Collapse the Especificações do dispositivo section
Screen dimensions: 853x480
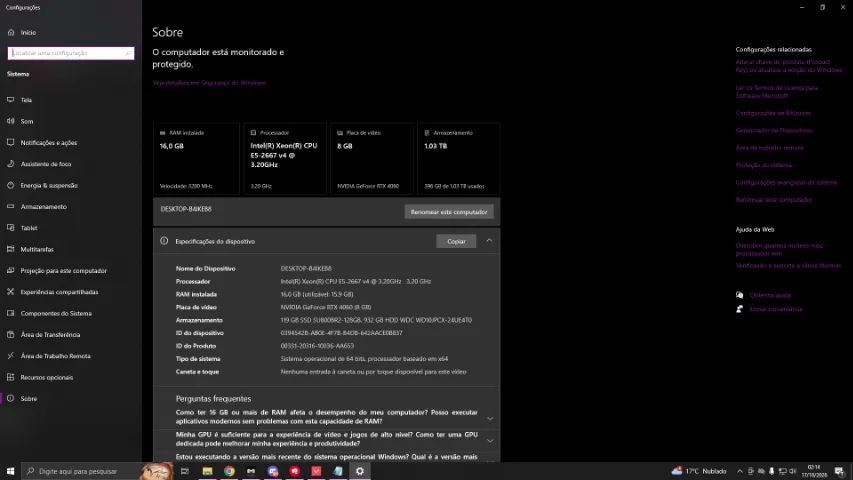point(489,241)
